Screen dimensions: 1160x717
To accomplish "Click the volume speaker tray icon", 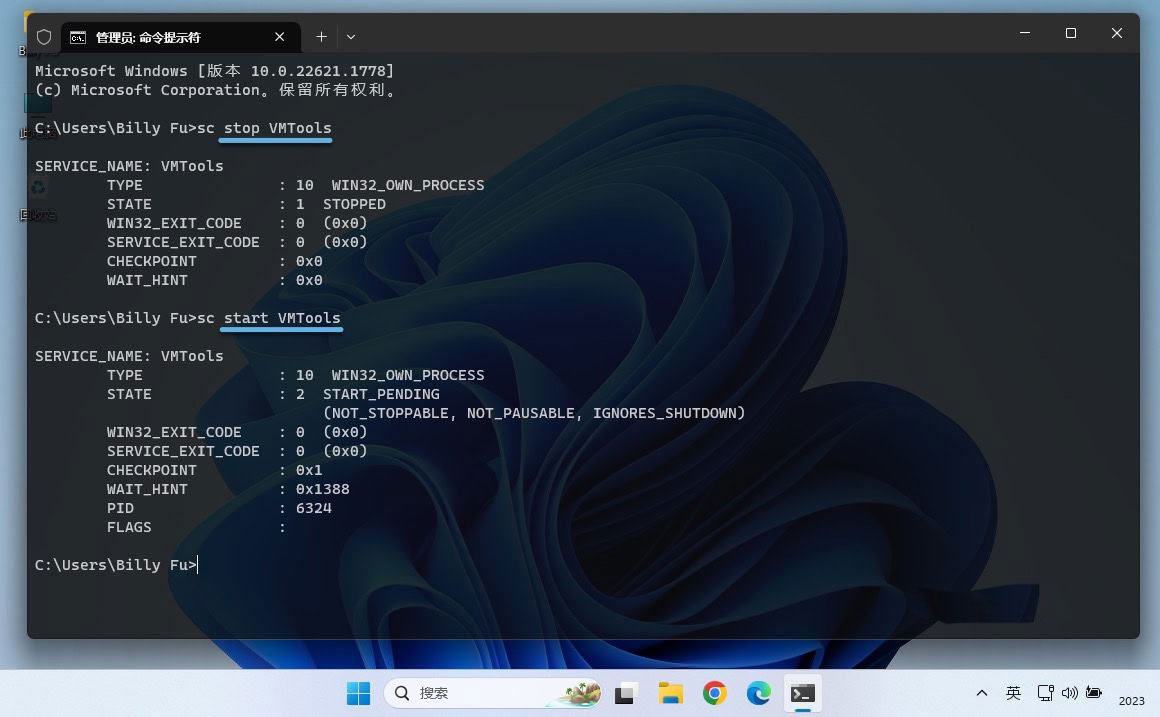I will (x=1069, y=693).
